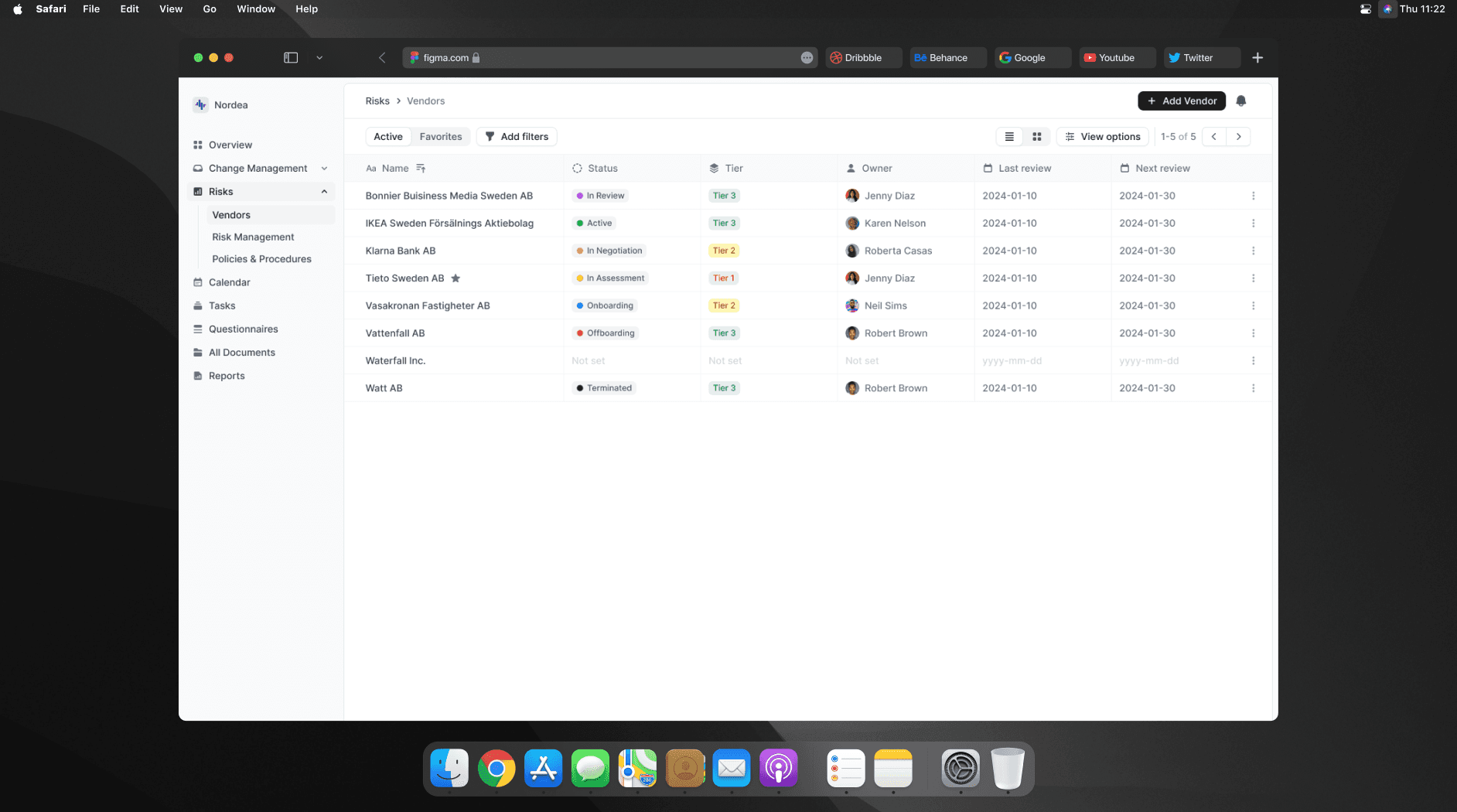Select the Active tab

(x=387, y=136)
